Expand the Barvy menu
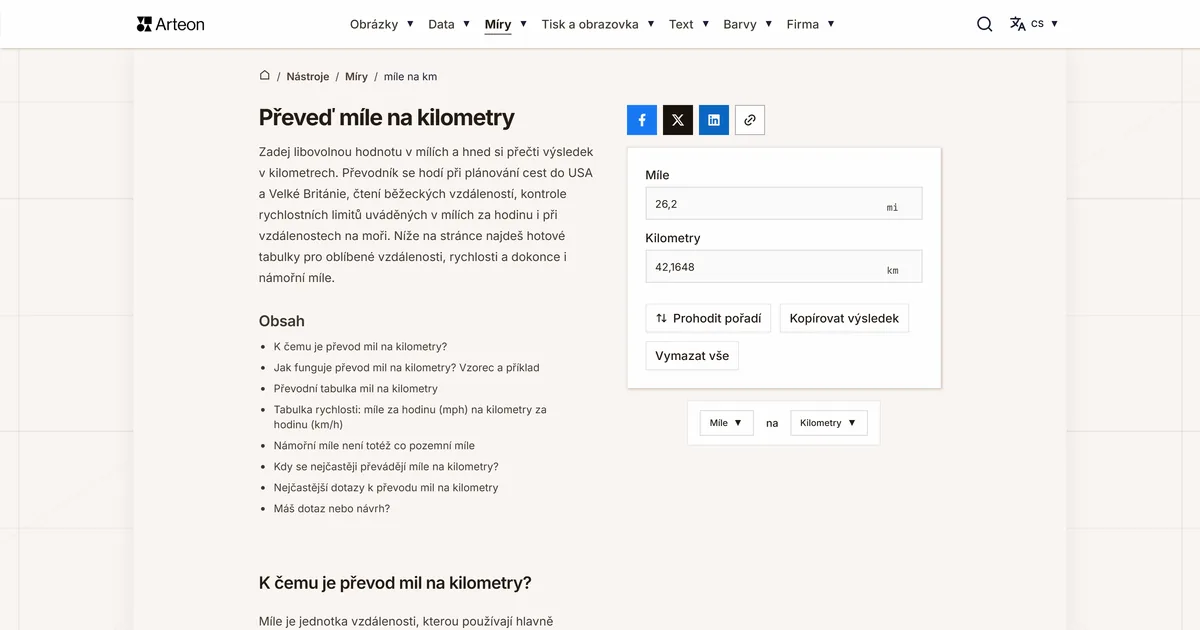Image resolution: width=1200 pixels, height=630 pixels. coord(748,24)
